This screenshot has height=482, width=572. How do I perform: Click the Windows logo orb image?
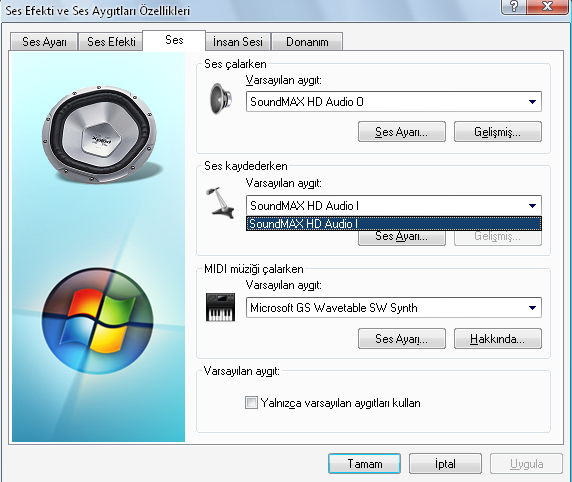coord(98,321)
